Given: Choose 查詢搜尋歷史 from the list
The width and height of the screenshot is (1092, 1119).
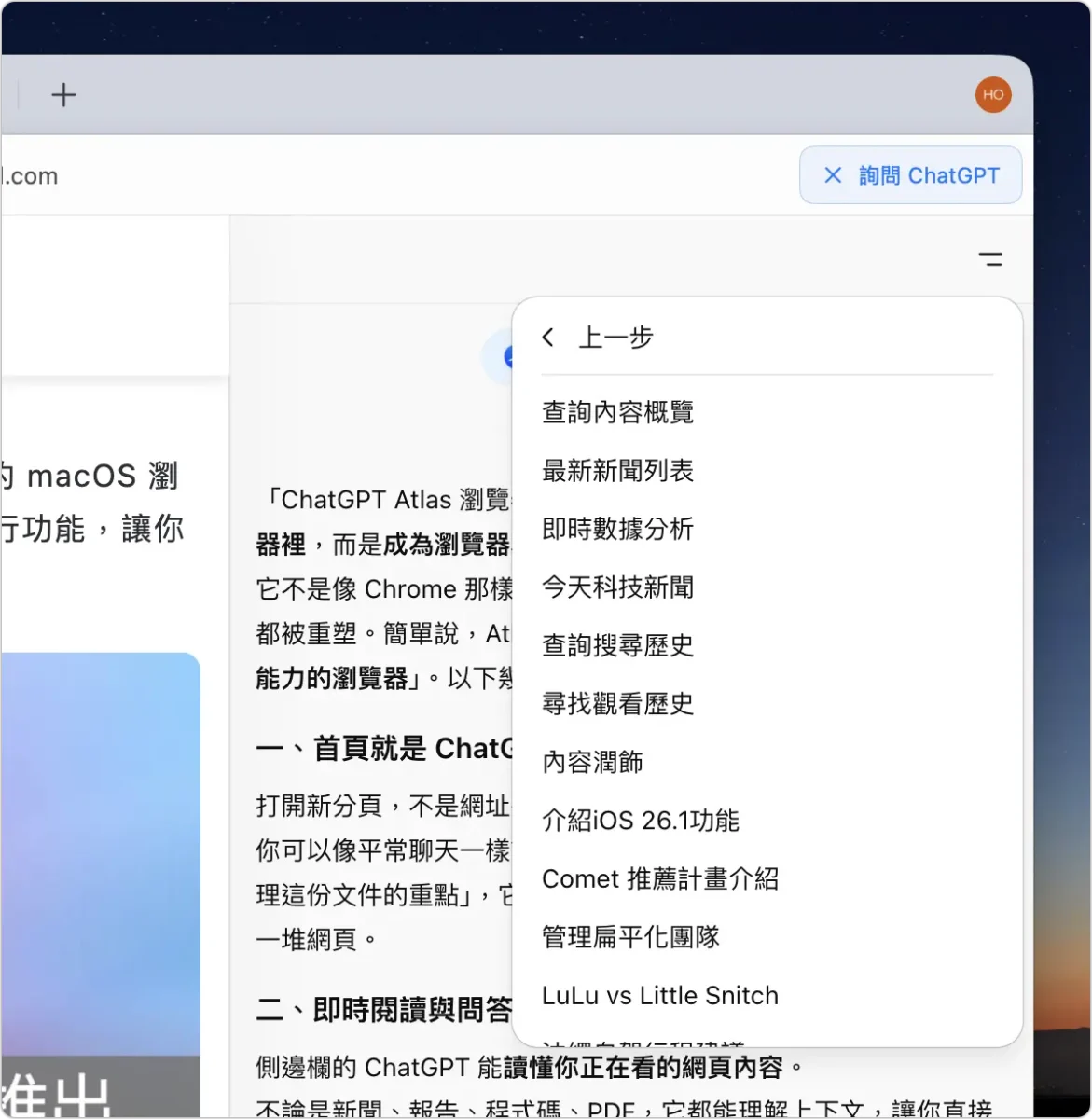Looking at the screenshot, I should coord(617,645).
